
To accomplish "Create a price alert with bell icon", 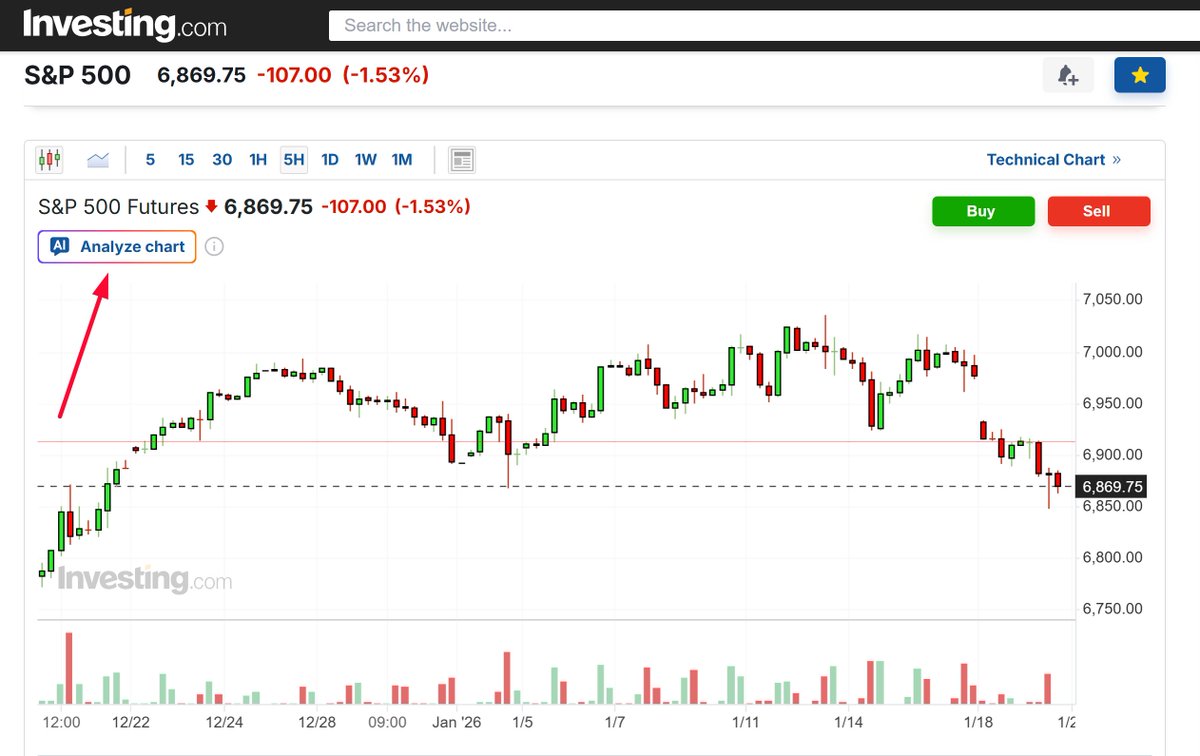I will point(1068,75).
